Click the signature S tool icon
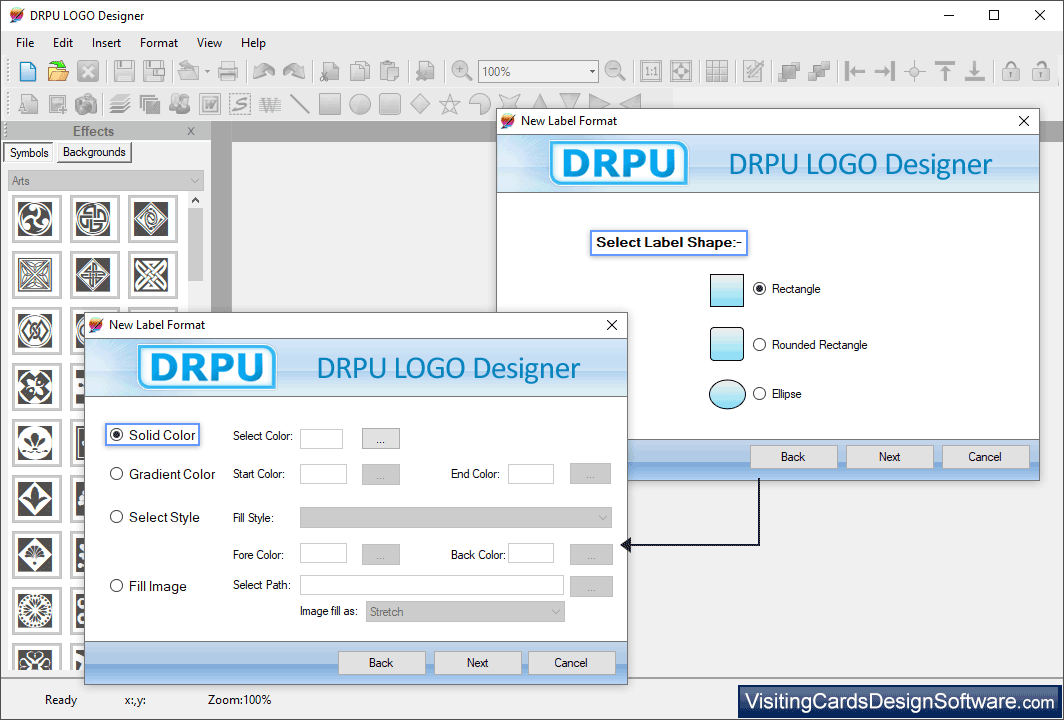This screenshot has width=1064, height=720. point(240,104)
